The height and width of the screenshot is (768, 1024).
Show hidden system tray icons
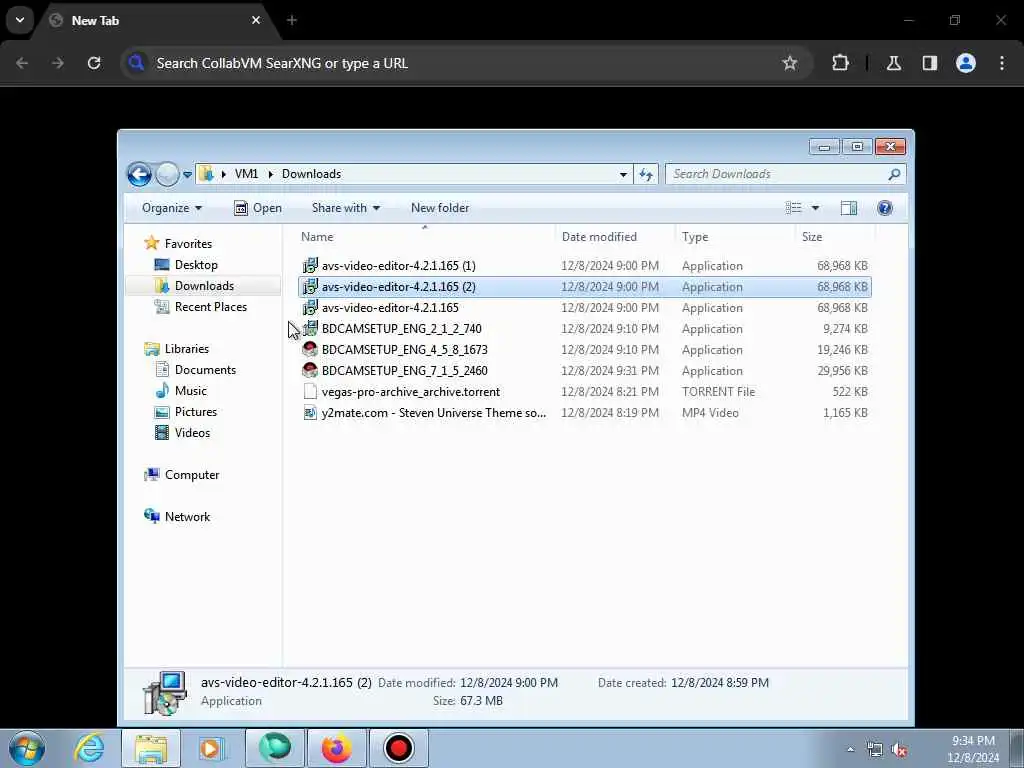tap(850, 750)
